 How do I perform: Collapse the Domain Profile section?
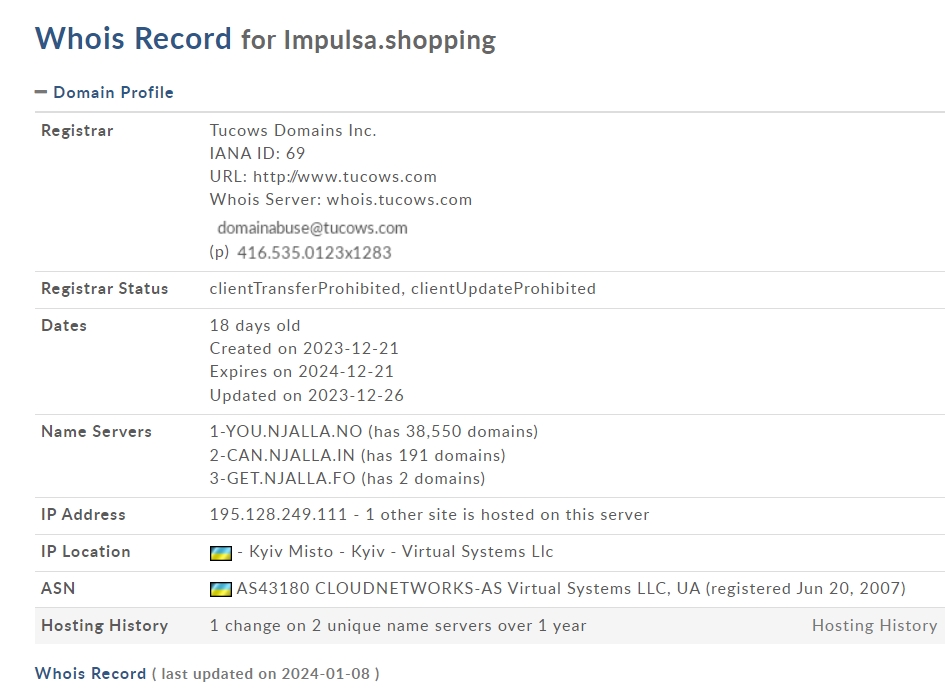coord(40,92)
